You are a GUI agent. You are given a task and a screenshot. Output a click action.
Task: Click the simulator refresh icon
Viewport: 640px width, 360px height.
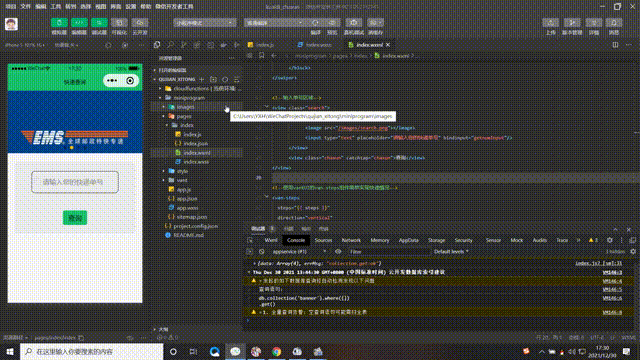tap(108, 45)
